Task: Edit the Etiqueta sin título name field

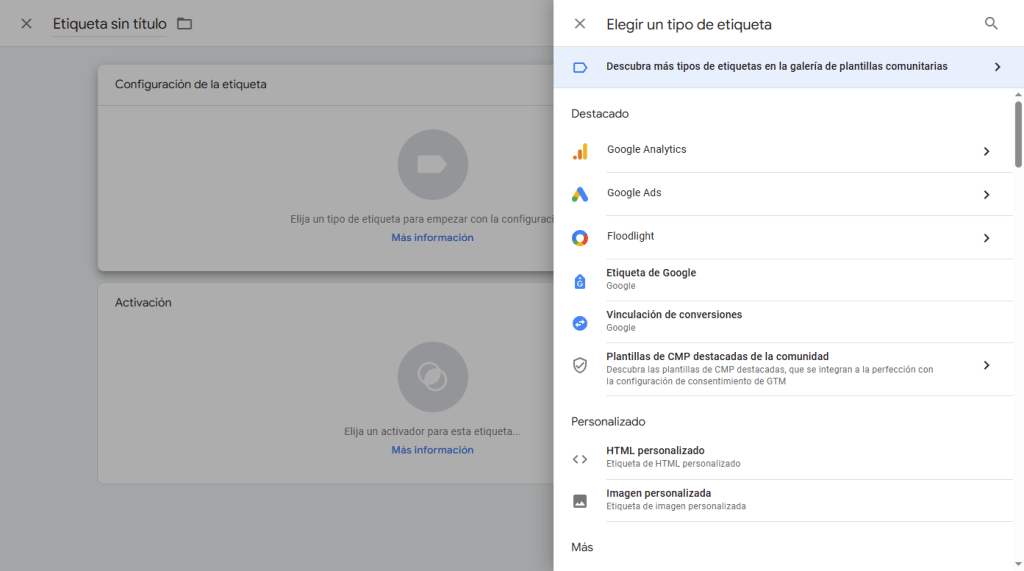Action: 110,24
